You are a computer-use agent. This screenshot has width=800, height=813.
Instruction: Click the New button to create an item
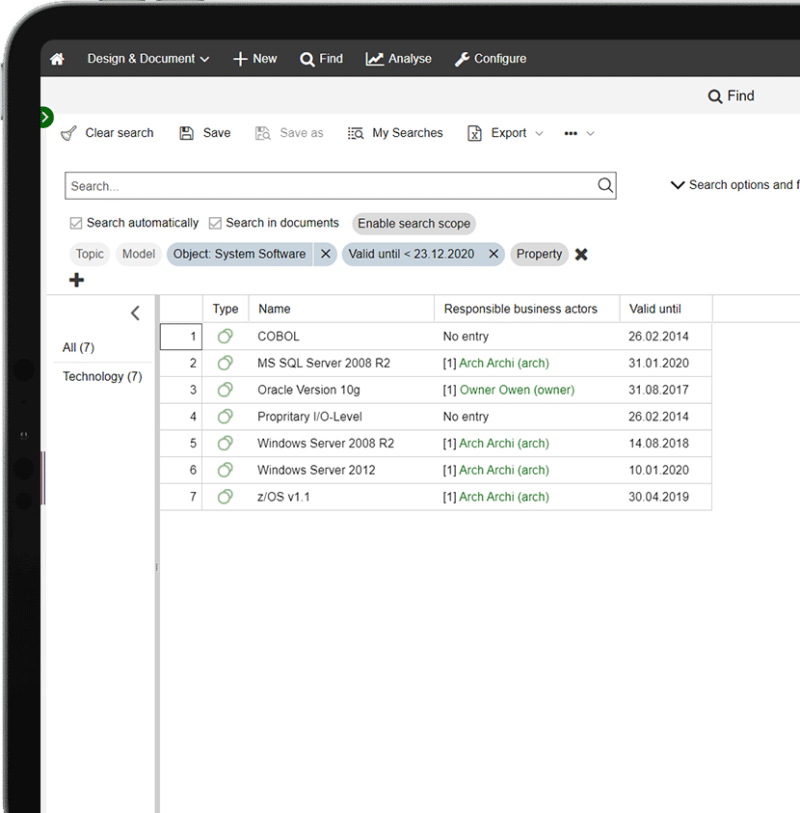tap(254, 58)
